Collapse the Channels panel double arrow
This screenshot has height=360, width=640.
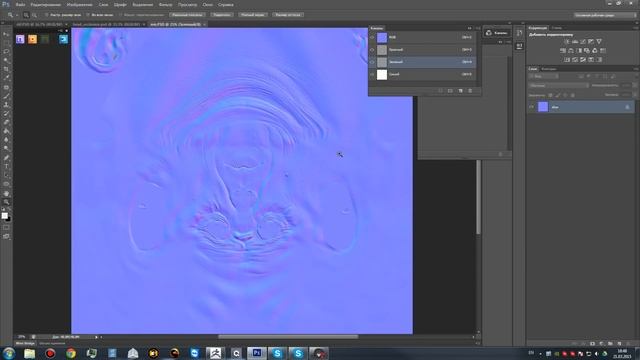click(x=469, y=28)
